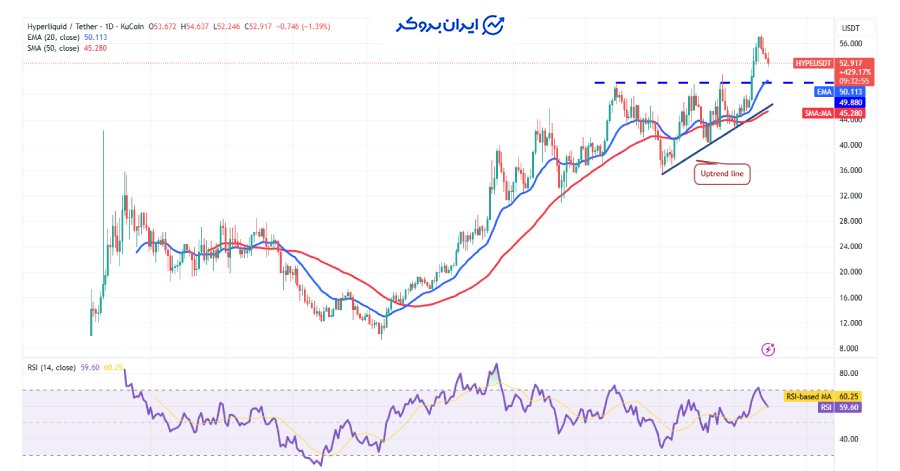
Task: Click the RSI-based MA yellow label
Action: tap(809, 397)
